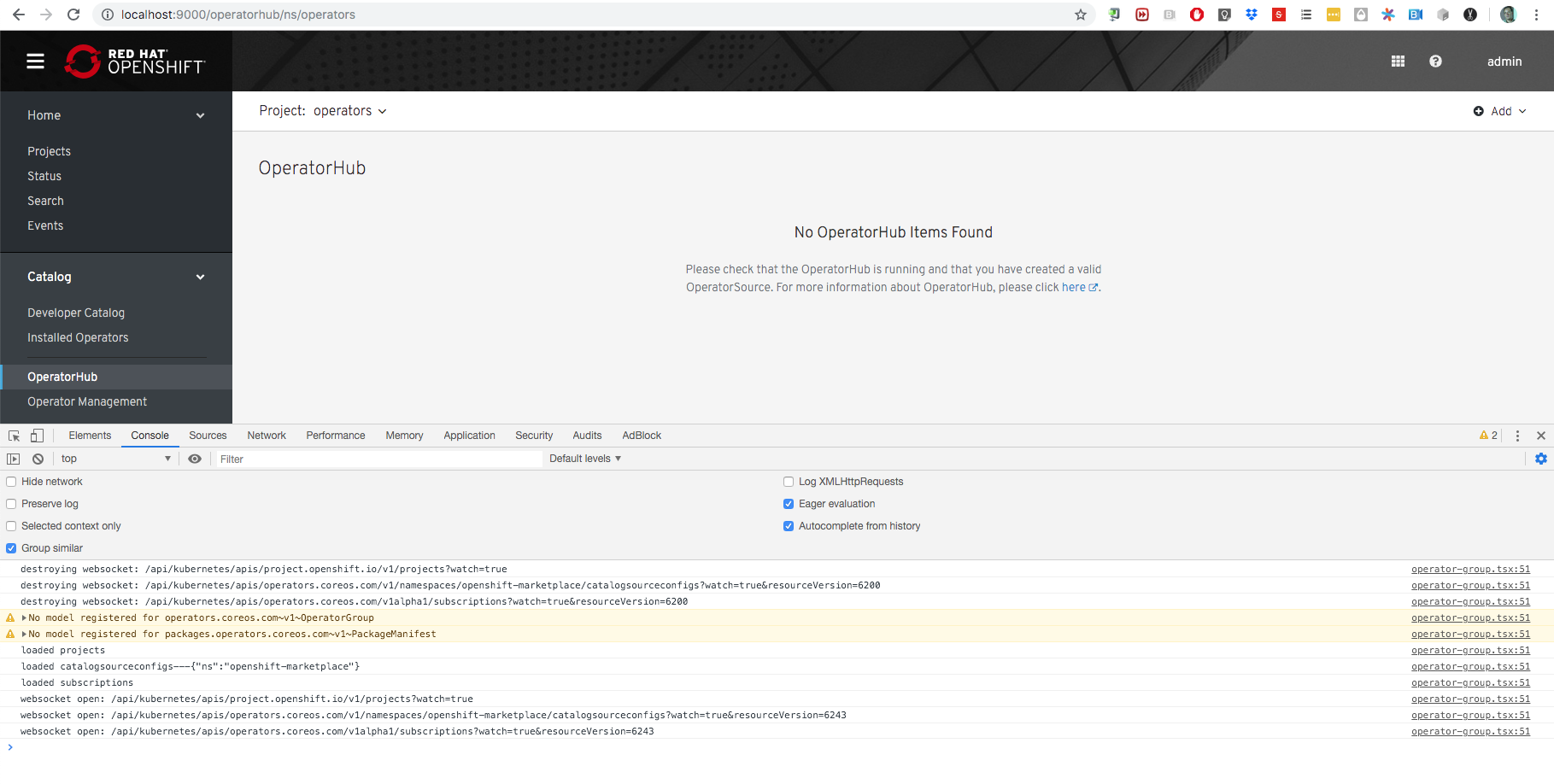Create a live expression with the eye icon

coord(195,459)
